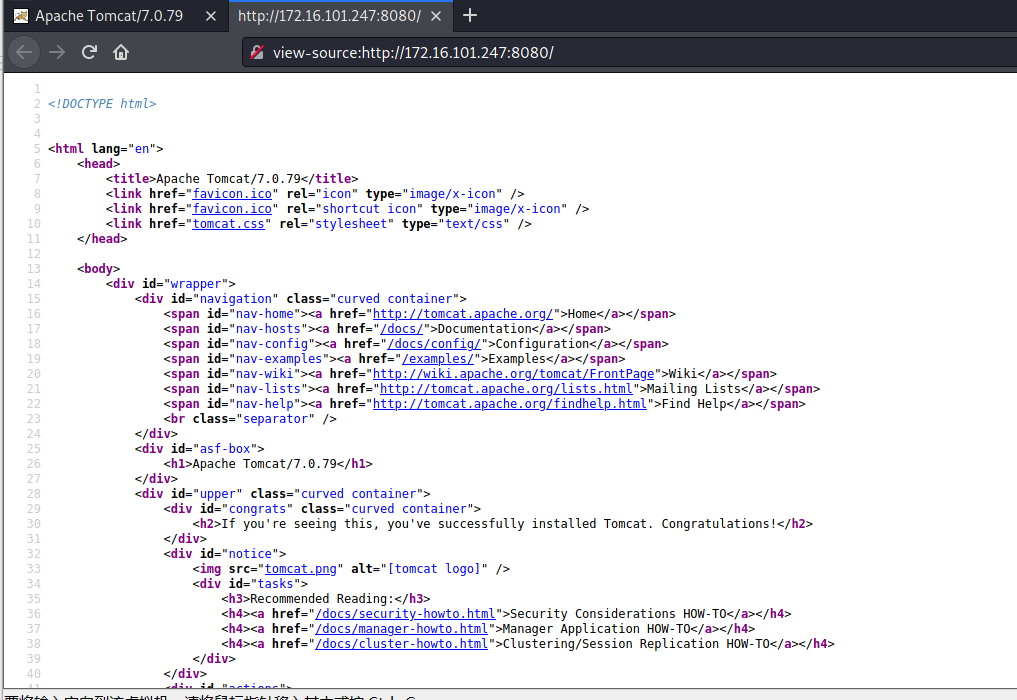This screenshot has width=1017, height=700.
Task: Click the Manager Application HOW-TO text
Action: coord(597,629)
